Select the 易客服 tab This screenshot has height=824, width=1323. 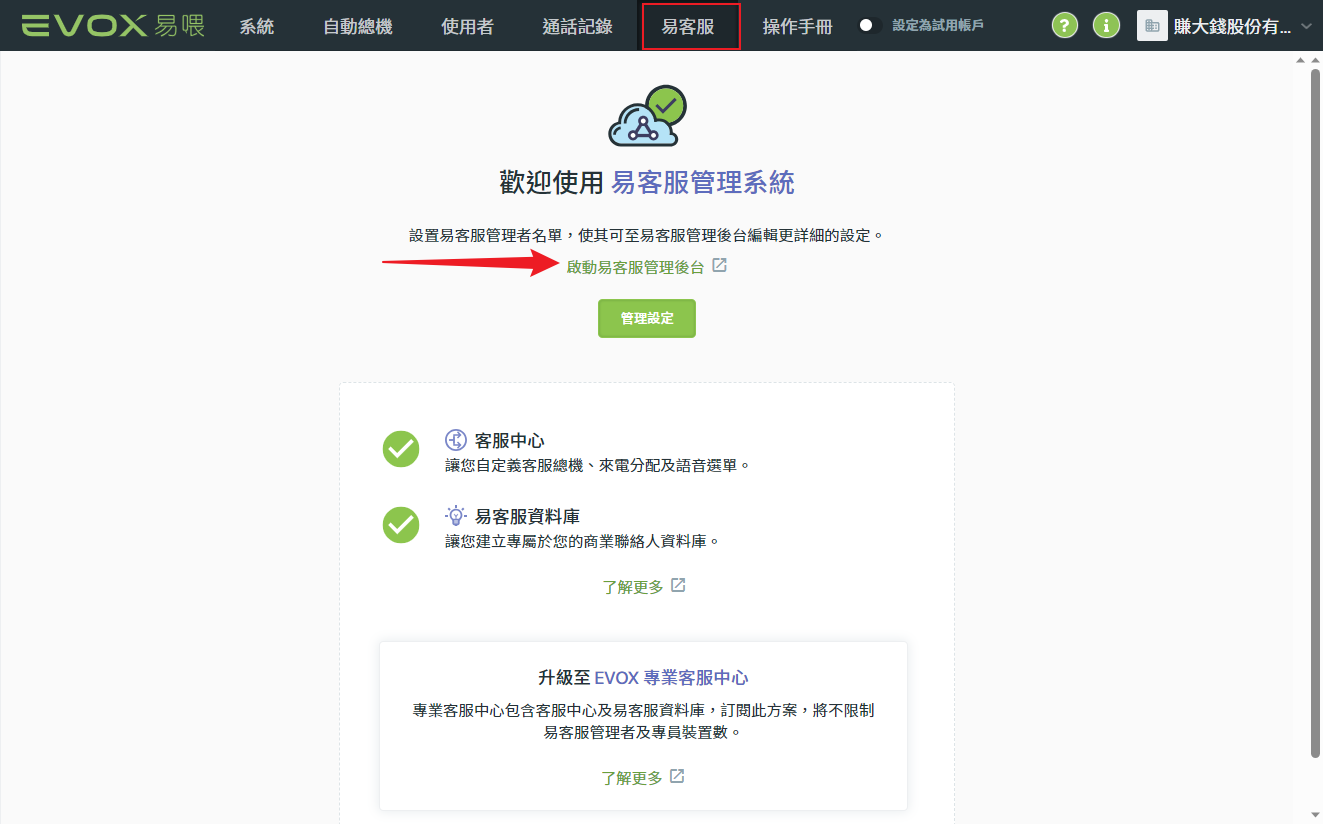[x=690, y=27]
